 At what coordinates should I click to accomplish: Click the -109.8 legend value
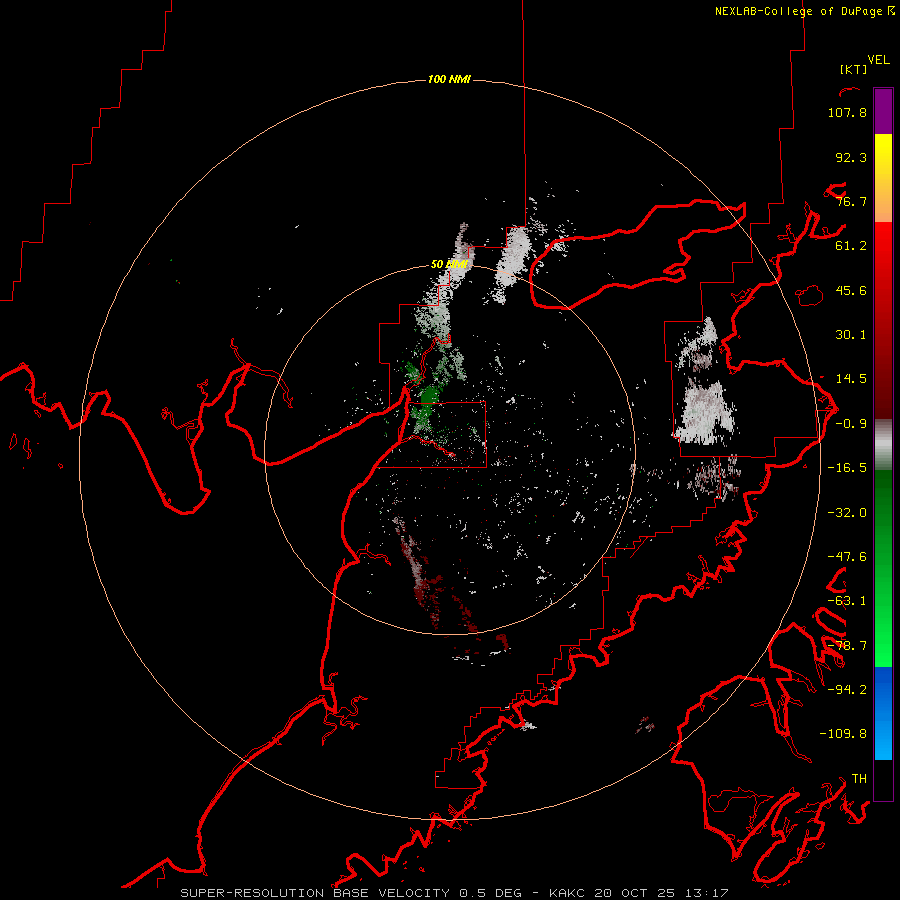(x=843, y=734)
